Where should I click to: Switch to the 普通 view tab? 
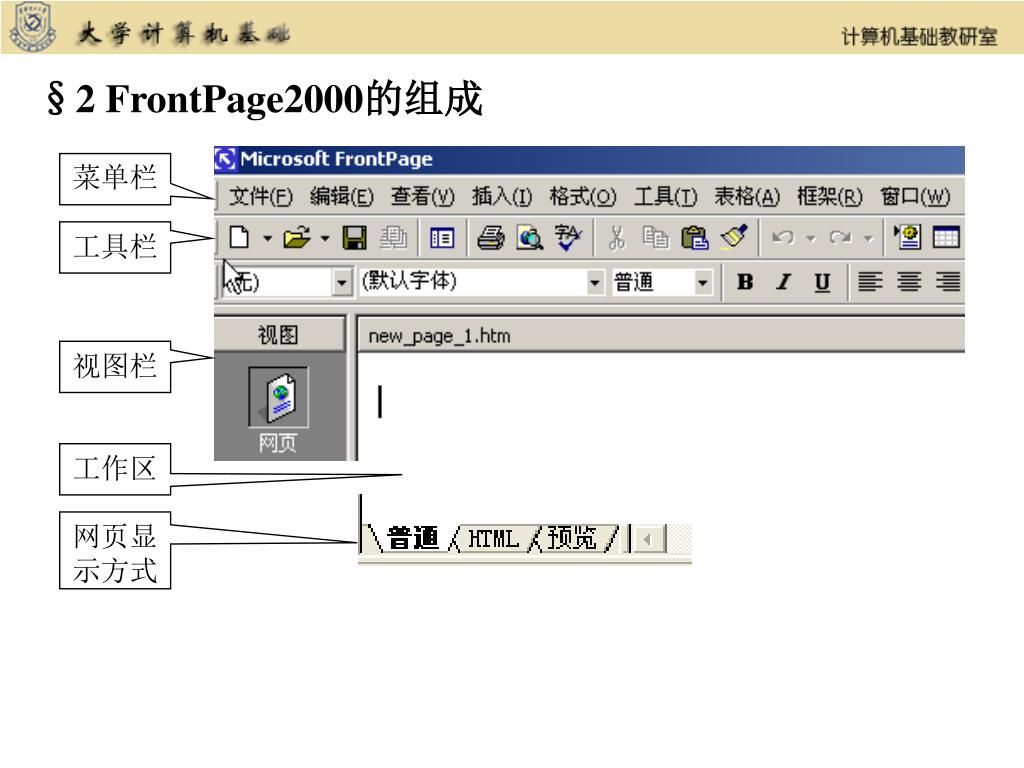point(413,539)
